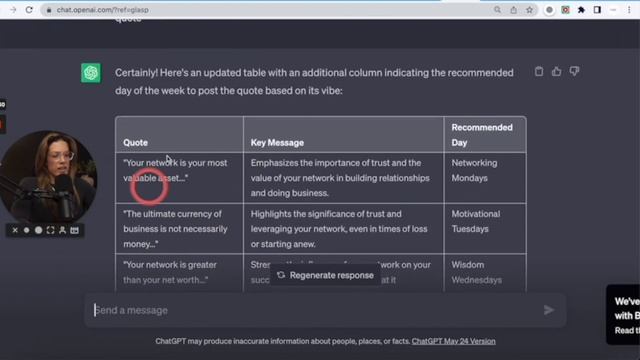The height and width of the screenshot is (360, 640).
Task: Give the response a thumbs up
Action: click(x=556, y=71)
